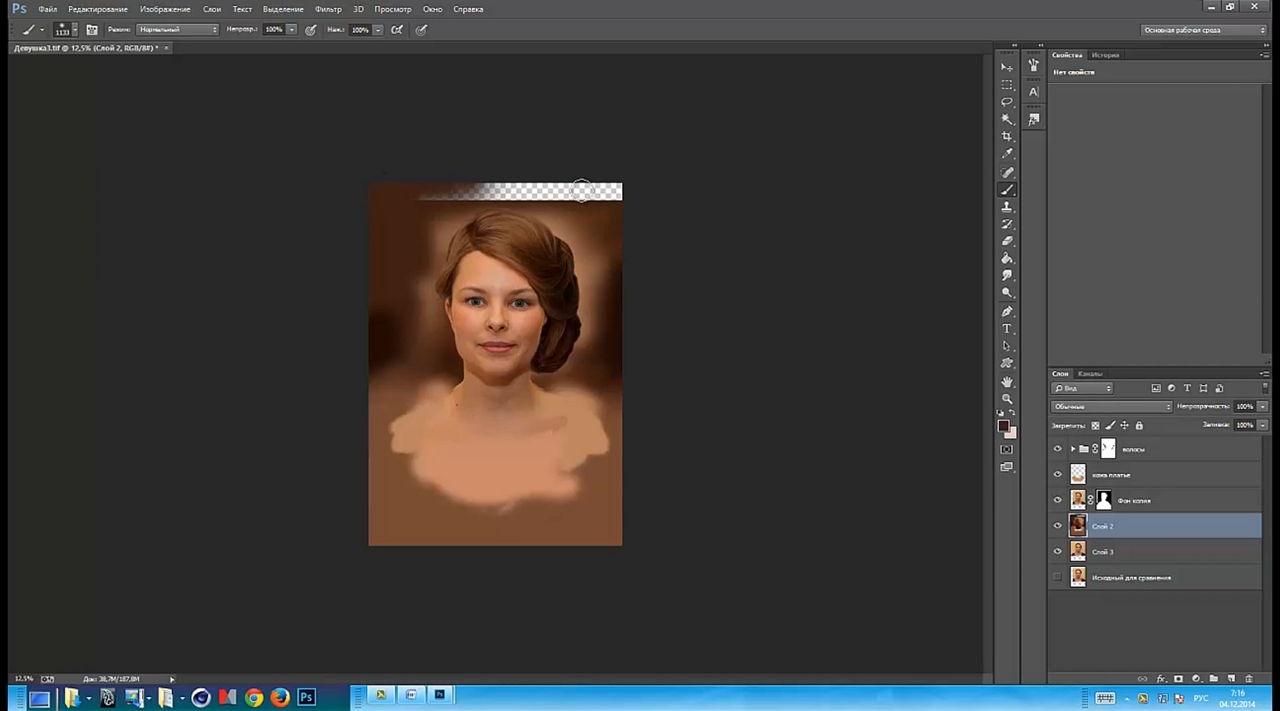
Task: Open the 'Редактирование' menu
Action: [98, 9]
